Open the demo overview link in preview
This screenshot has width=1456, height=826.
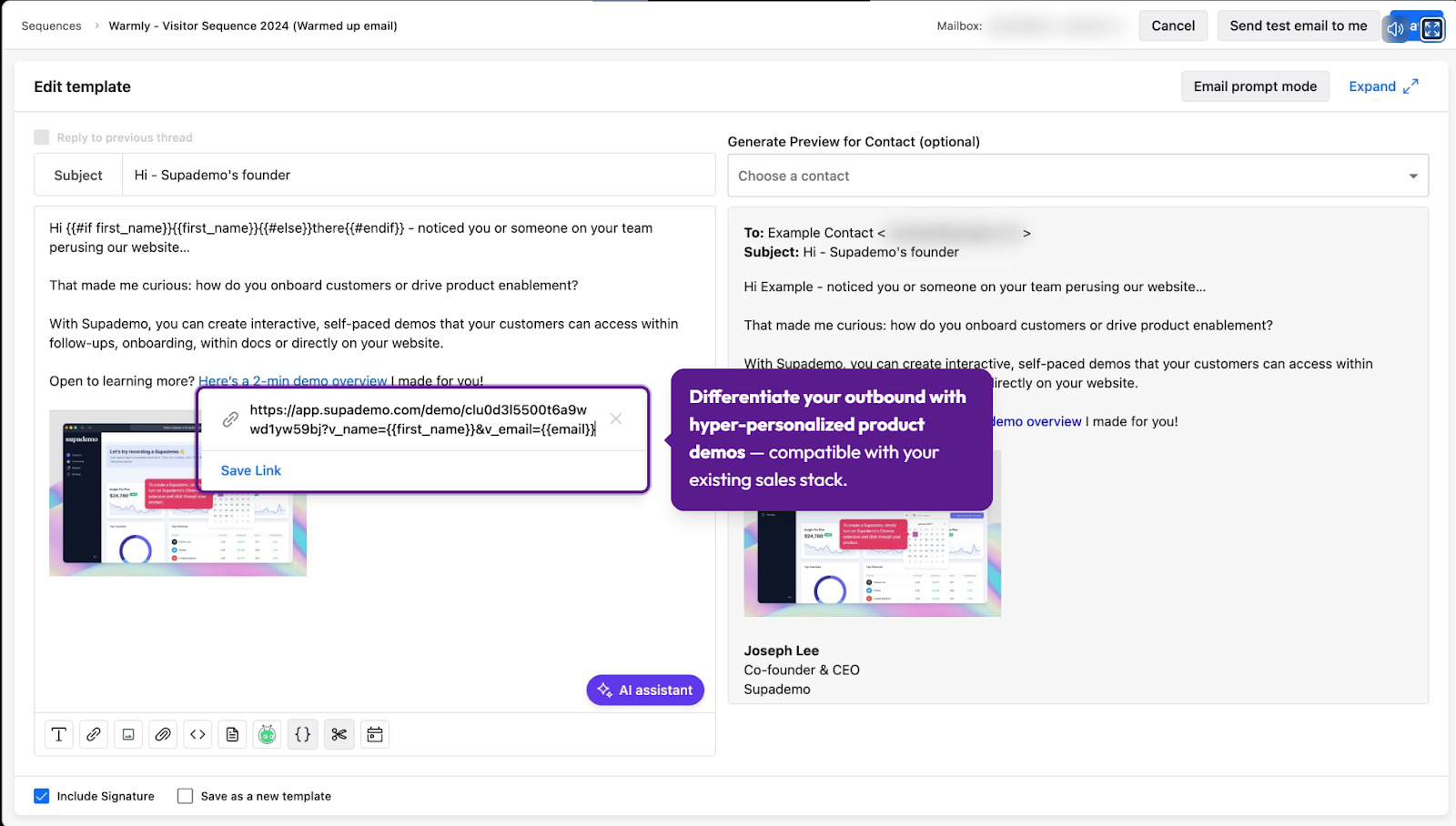(1036, 421)
